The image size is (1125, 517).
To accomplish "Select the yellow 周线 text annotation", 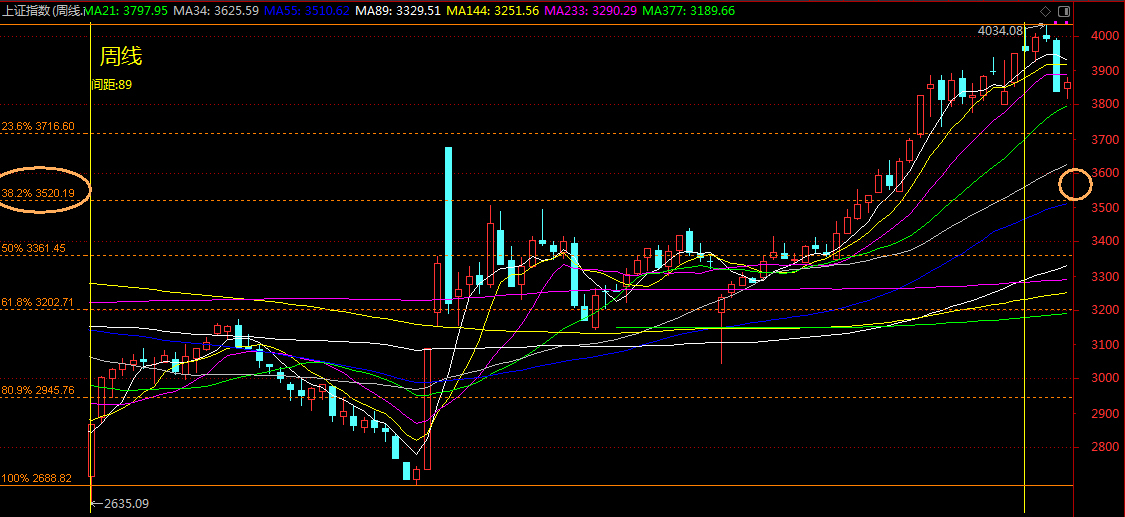I will click(120, 57).
